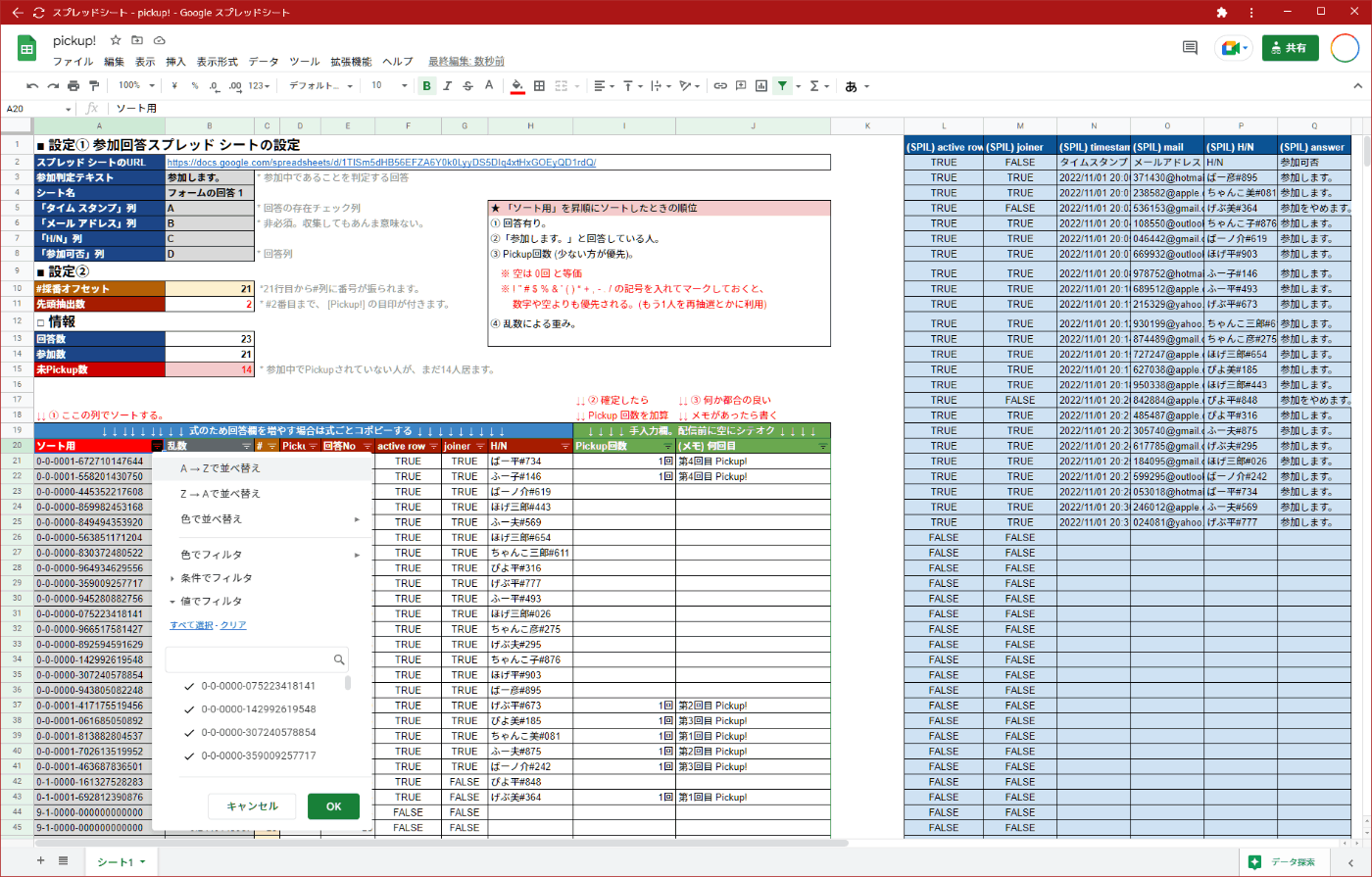The image size is (1372, 877).
Task: Move the document to a folder
Action: tap(137, 41)
